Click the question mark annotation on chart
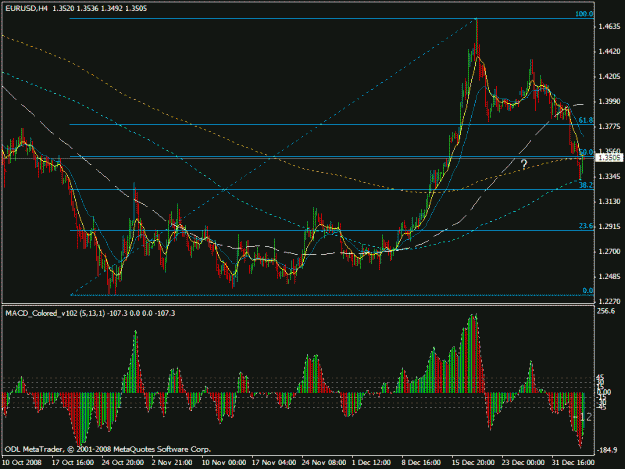 [x=524, y=164]
